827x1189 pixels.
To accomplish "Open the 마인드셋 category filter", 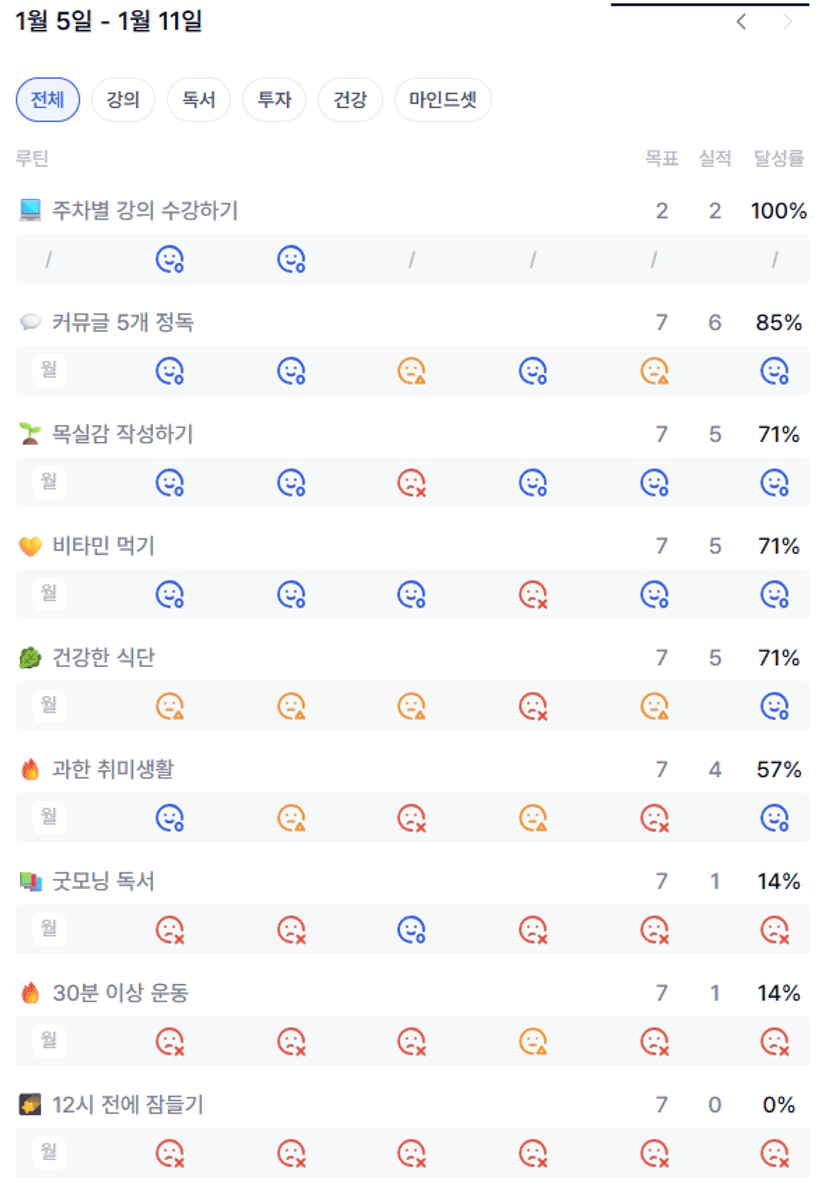I will coord(443,100).
